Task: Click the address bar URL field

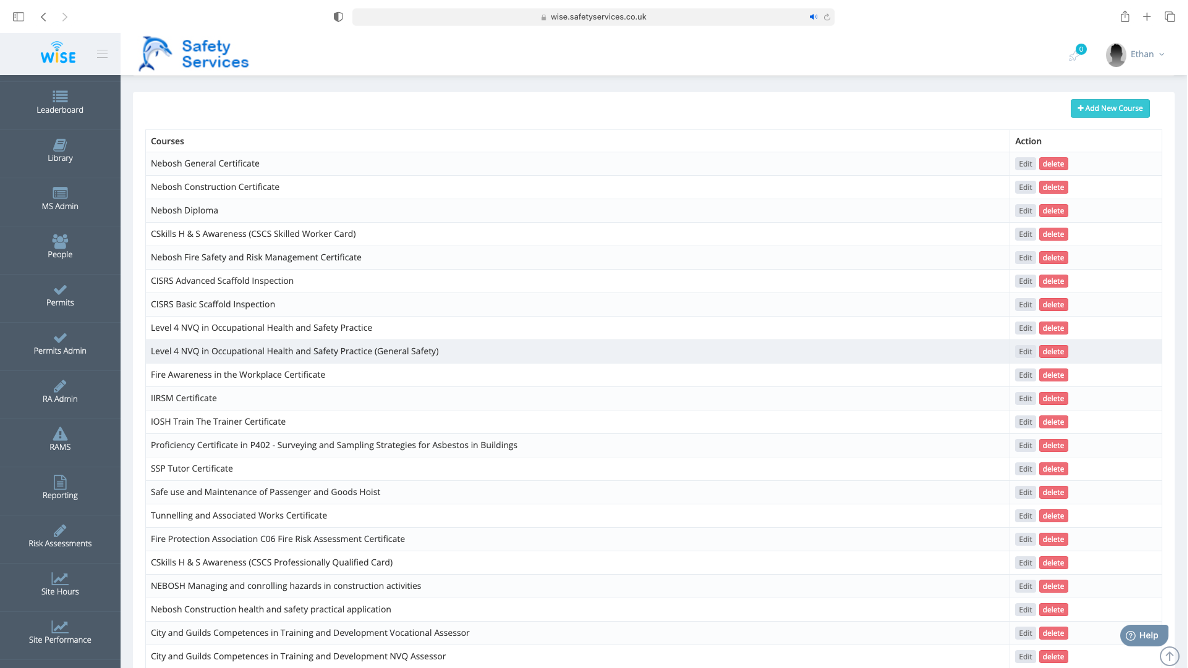Action: click(593, 17)
